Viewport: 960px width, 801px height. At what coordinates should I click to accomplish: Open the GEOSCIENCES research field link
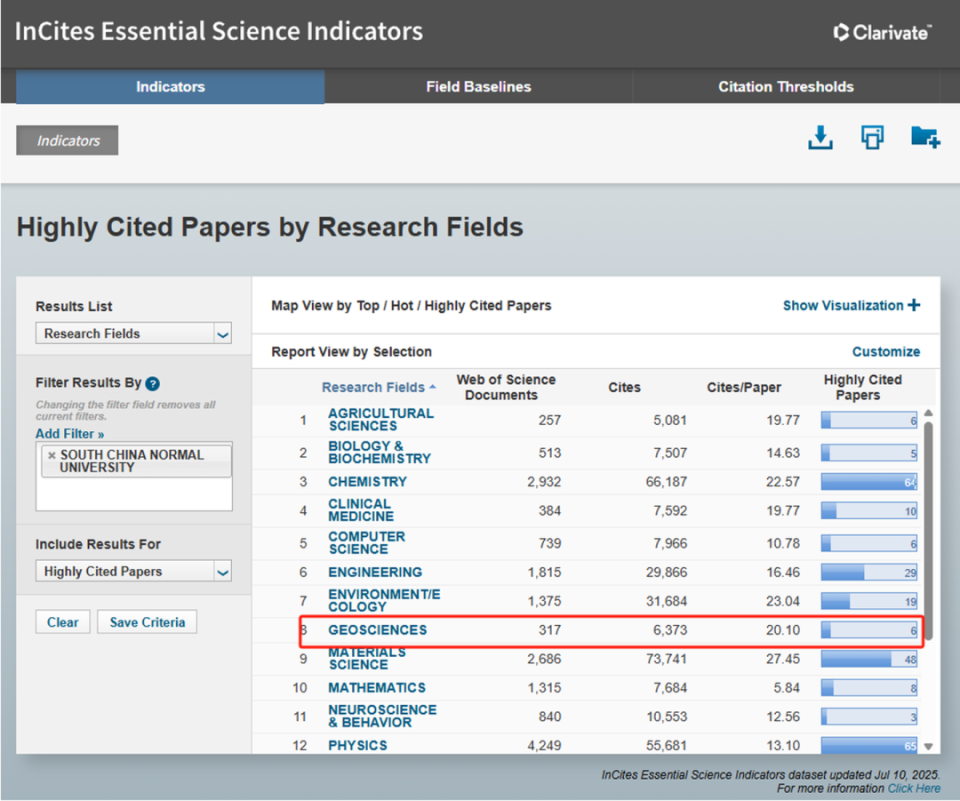click(377, 630)
